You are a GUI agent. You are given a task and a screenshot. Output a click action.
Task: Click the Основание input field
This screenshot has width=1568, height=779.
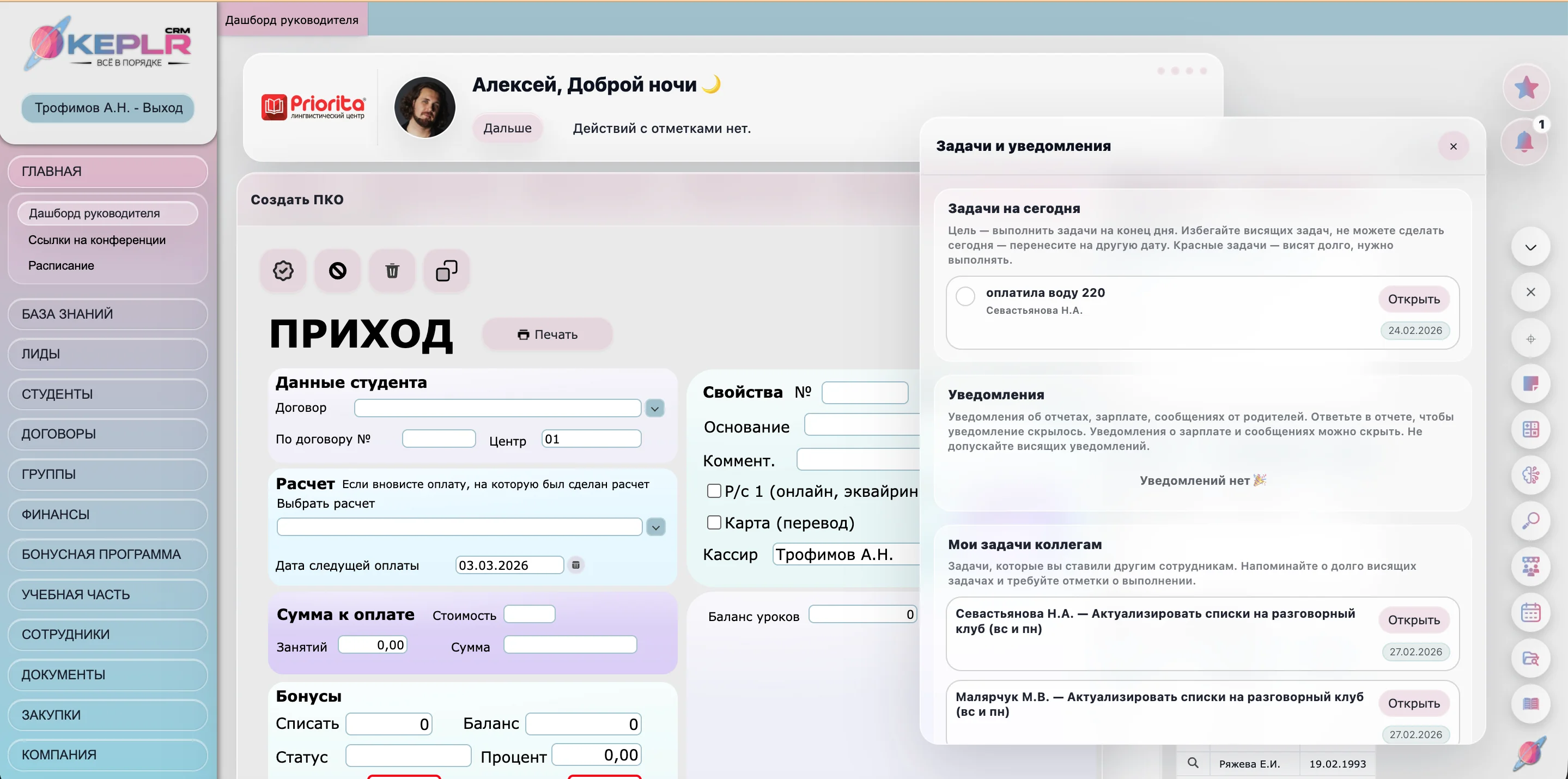(861, 425)
